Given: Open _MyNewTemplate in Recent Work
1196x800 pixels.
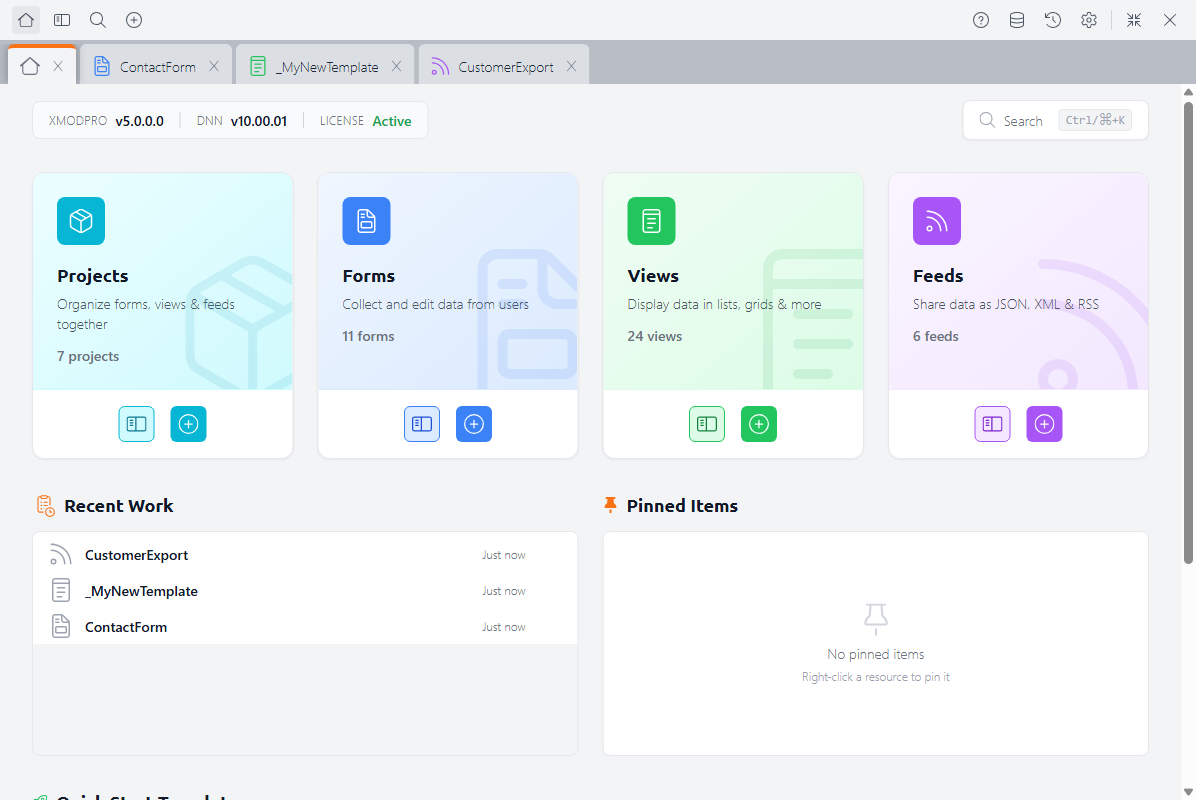Looking at the screenshot, I should (305, 591).
